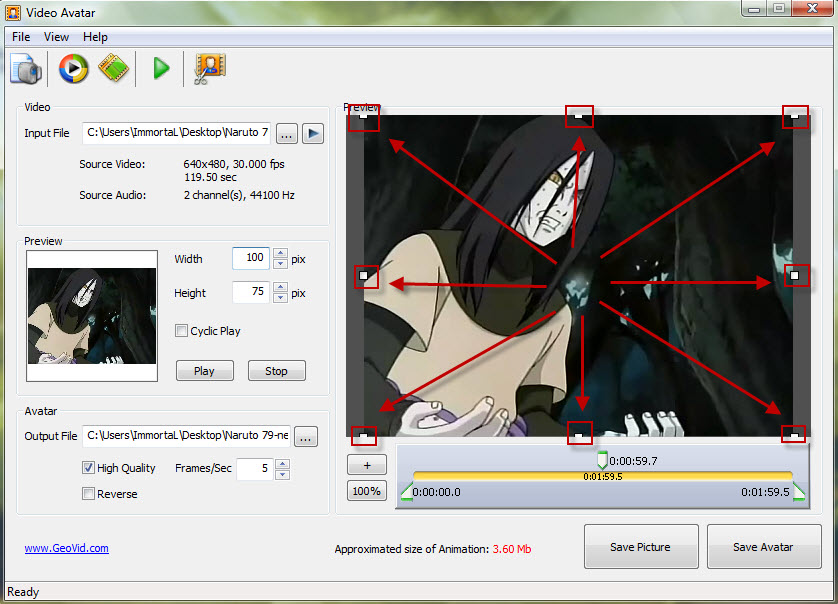Screen dimensions: 838x604
Task: Click the timeline position marker at 0:00:59.7
Action: pyautogui.click(x=602, y=460)
